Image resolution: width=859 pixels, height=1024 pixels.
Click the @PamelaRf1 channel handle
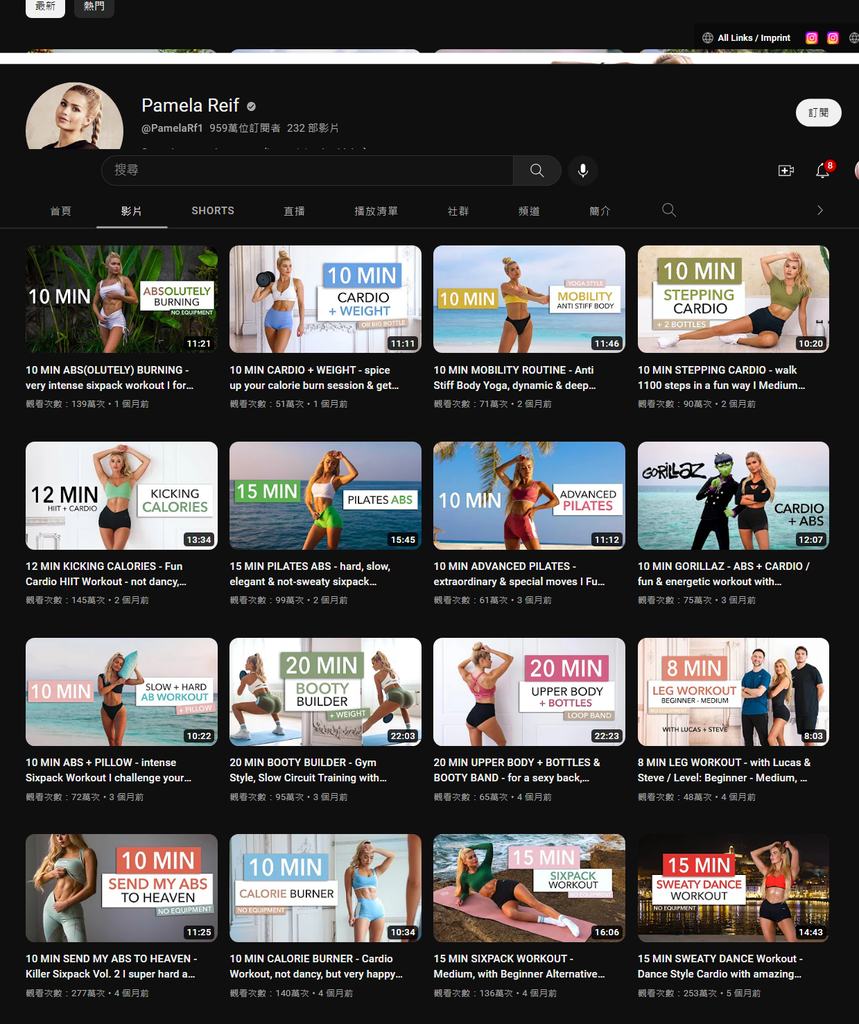(172, 128)
